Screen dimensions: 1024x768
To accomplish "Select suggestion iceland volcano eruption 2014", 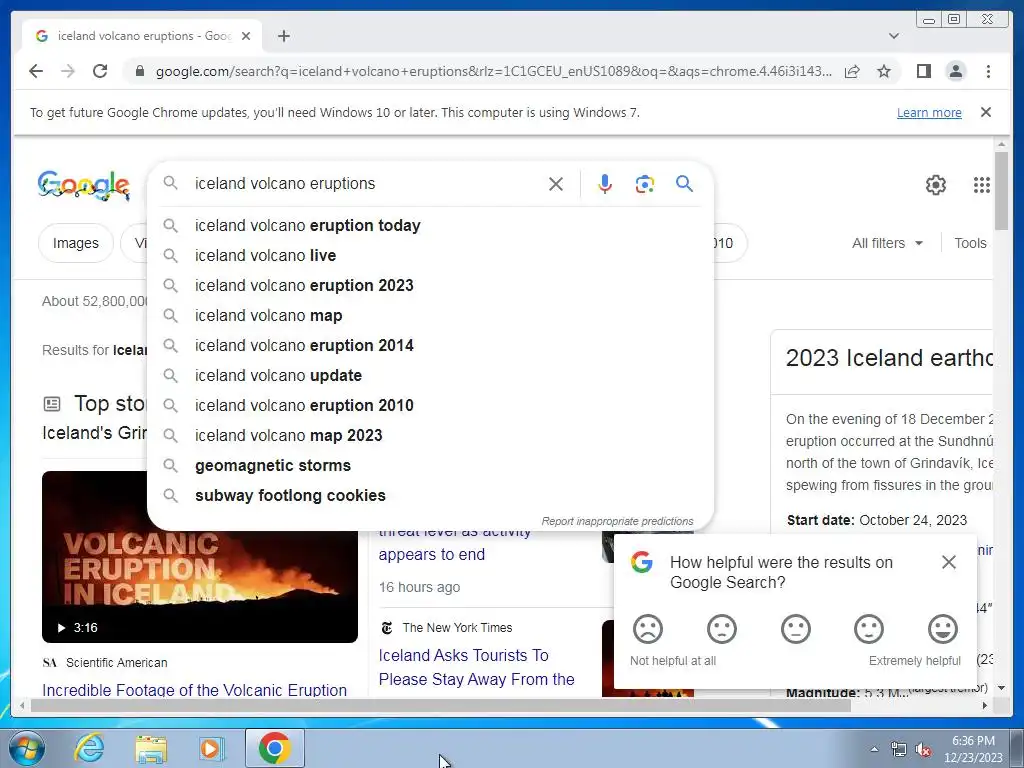I will 430,345.
